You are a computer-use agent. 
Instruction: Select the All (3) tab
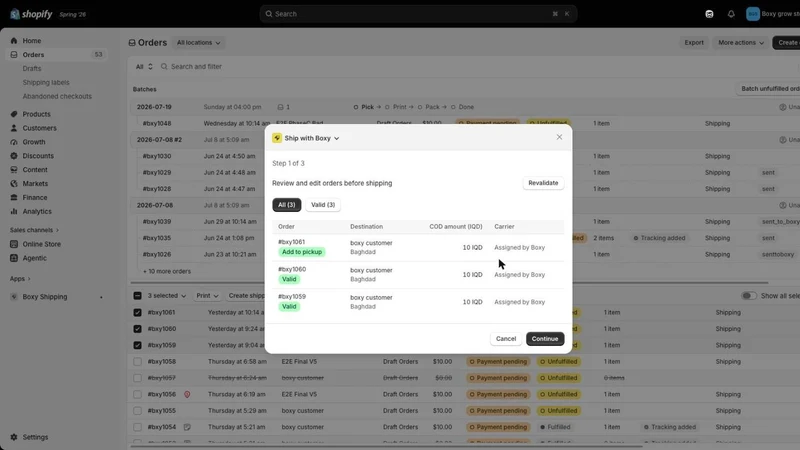287,205
